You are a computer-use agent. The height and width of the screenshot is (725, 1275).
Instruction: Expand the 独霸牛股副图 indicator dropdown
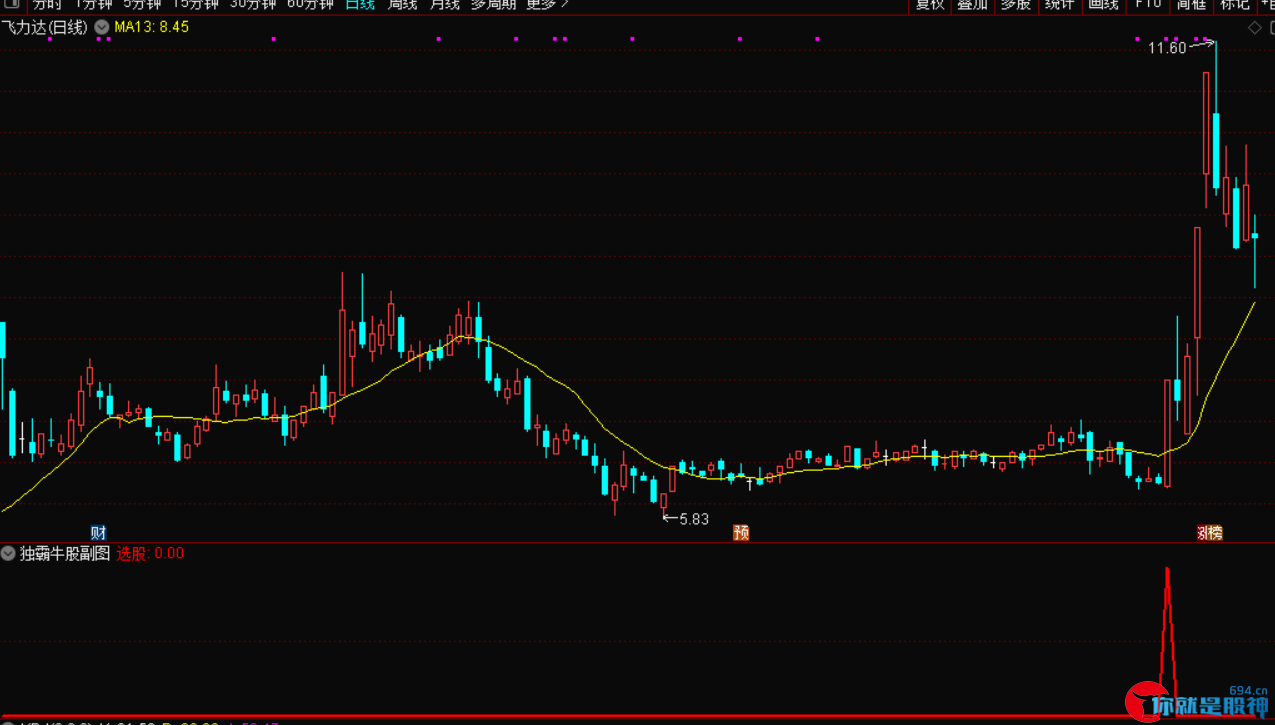pos(8,553)
